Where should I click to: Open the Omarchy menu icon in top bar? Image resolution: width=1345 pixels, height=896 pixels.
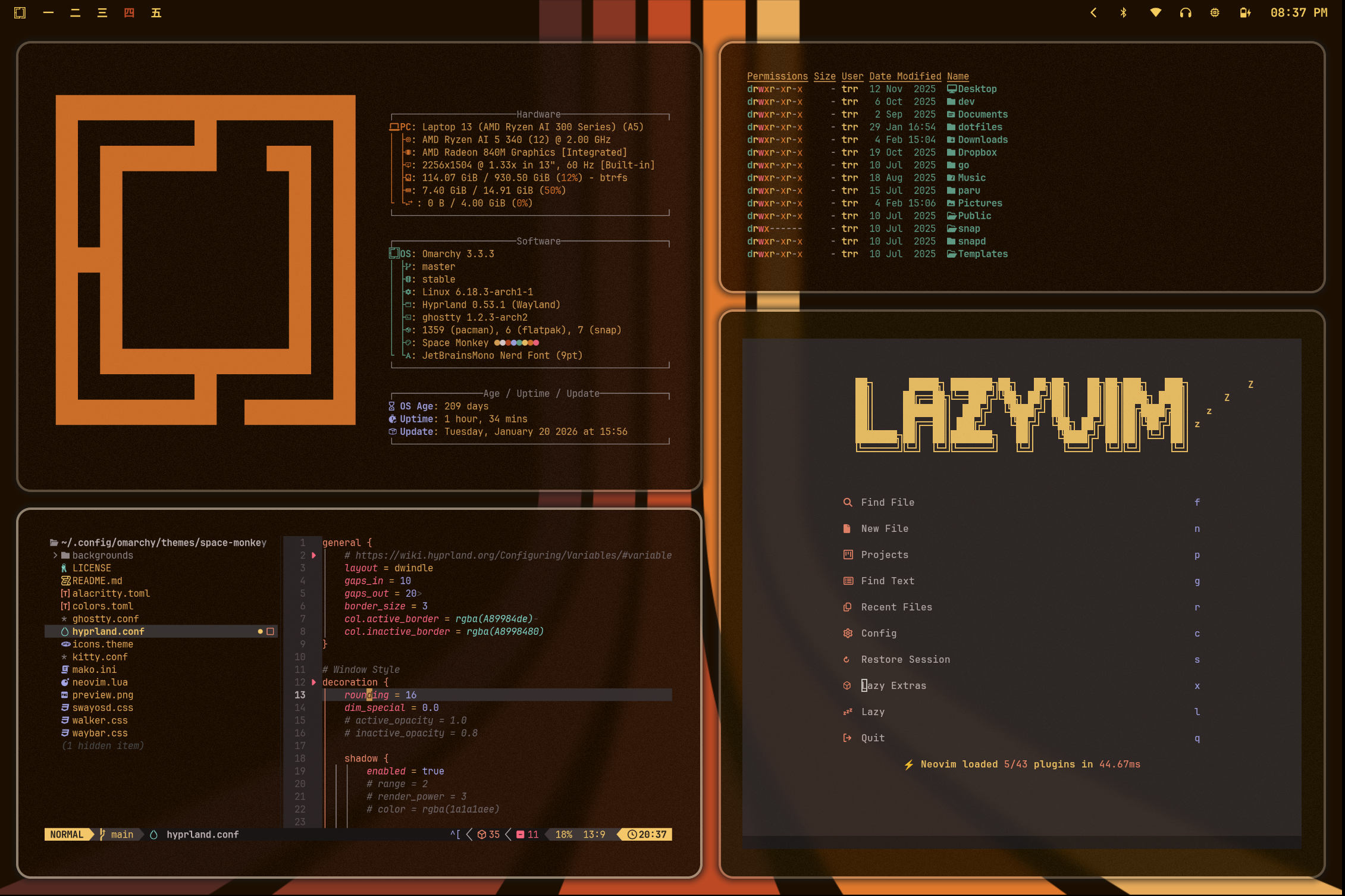click(20, 12)
